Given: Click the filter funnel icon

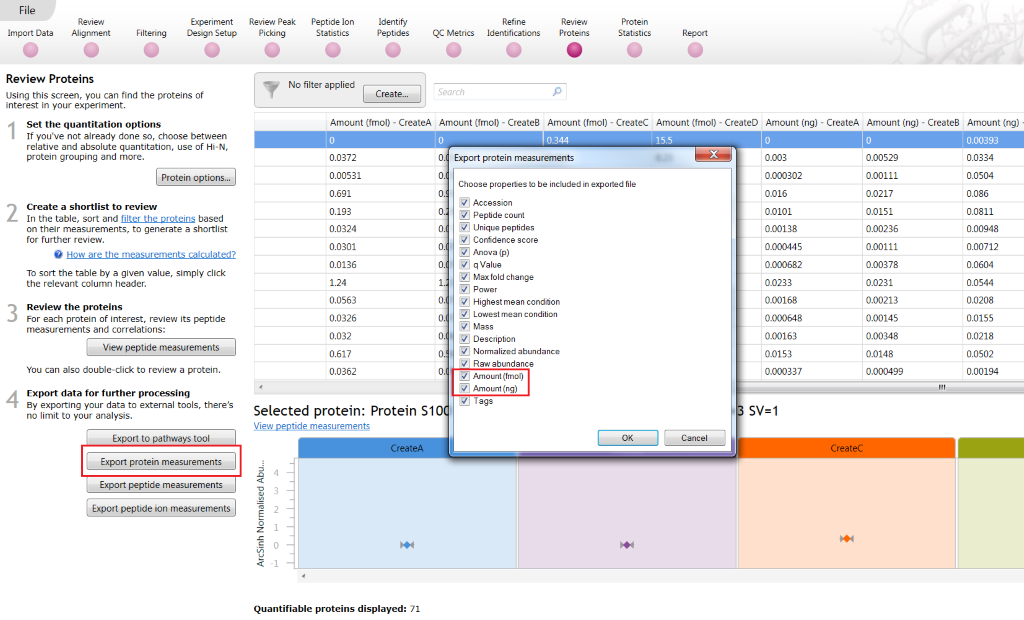Looking at the screenshot, I should 271,90.
